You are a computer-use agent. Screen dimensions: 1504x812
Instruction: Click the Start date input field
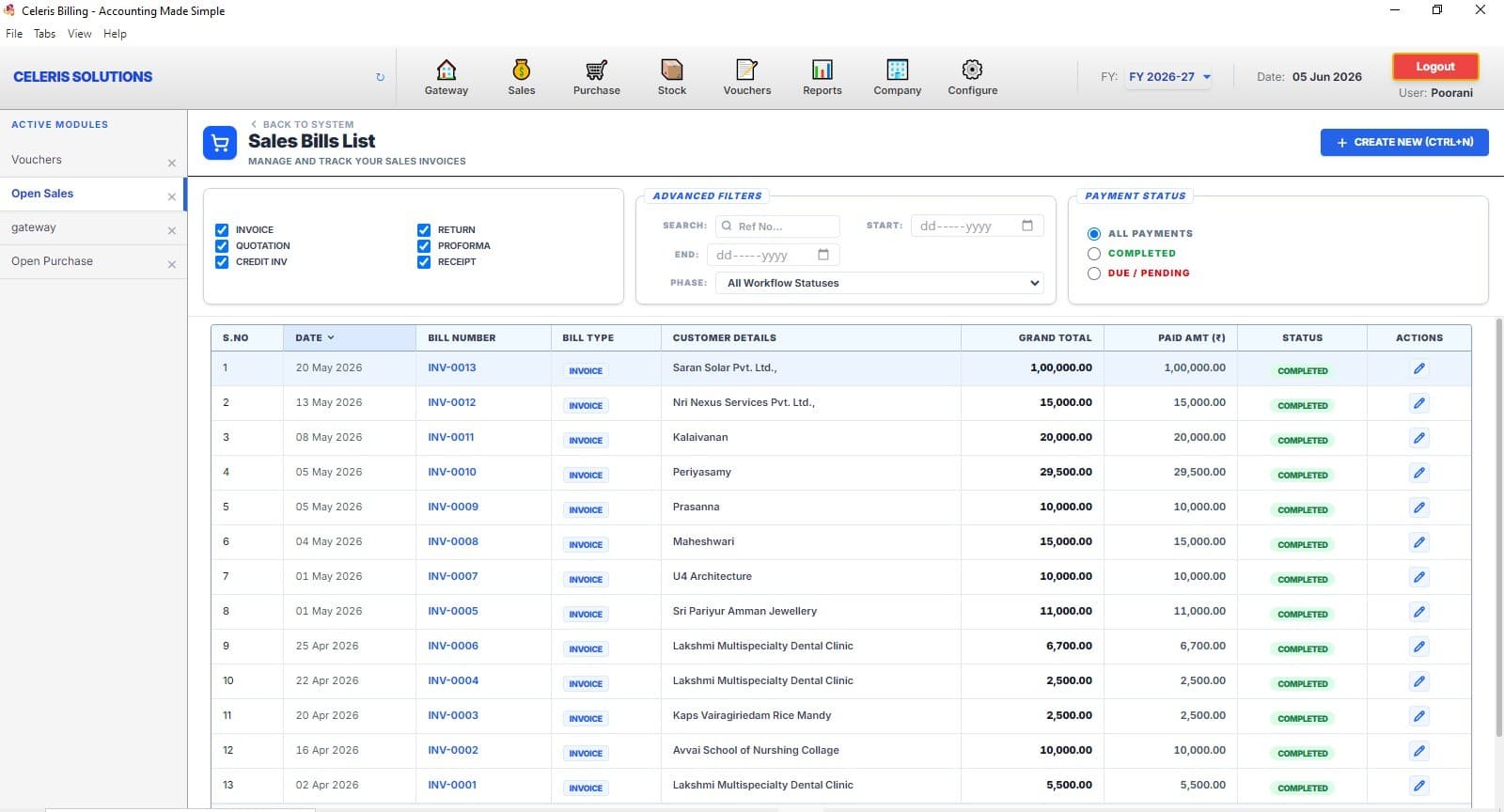click(x=977, y=226)
